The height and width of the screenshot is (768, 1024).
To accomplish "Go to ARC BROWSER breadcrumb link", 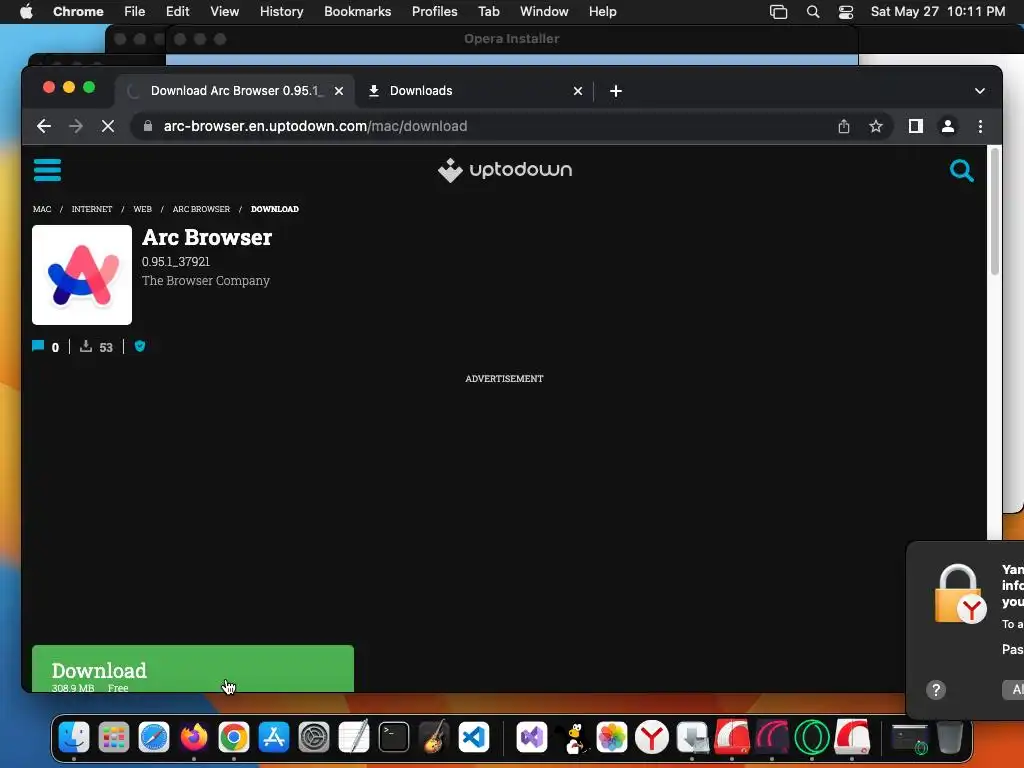I will (201, 209).
